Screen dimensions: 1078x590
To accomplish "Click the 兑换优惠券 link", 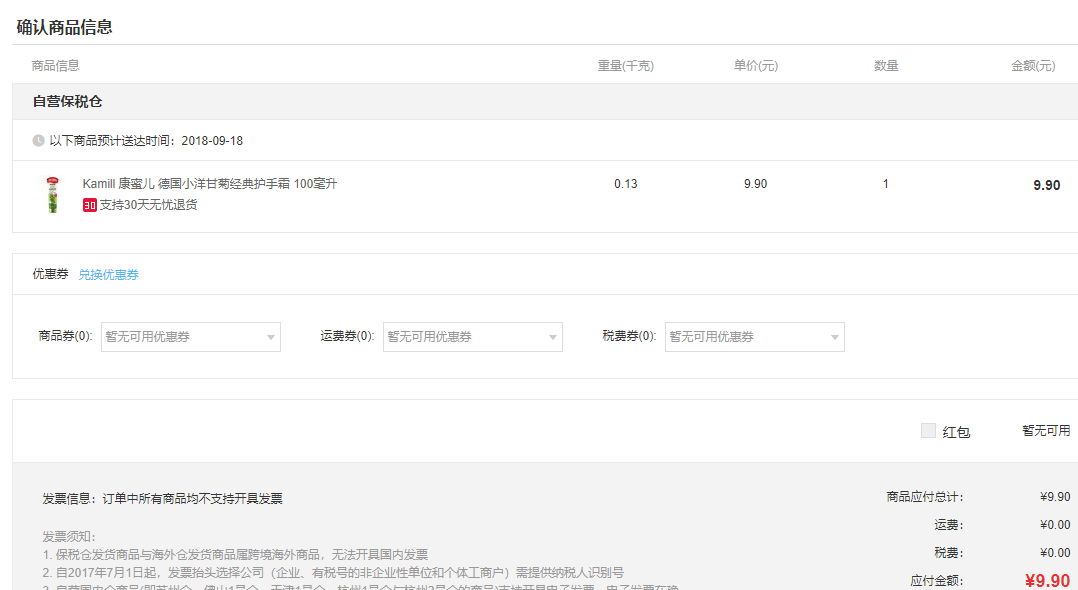I will (108, 273).
